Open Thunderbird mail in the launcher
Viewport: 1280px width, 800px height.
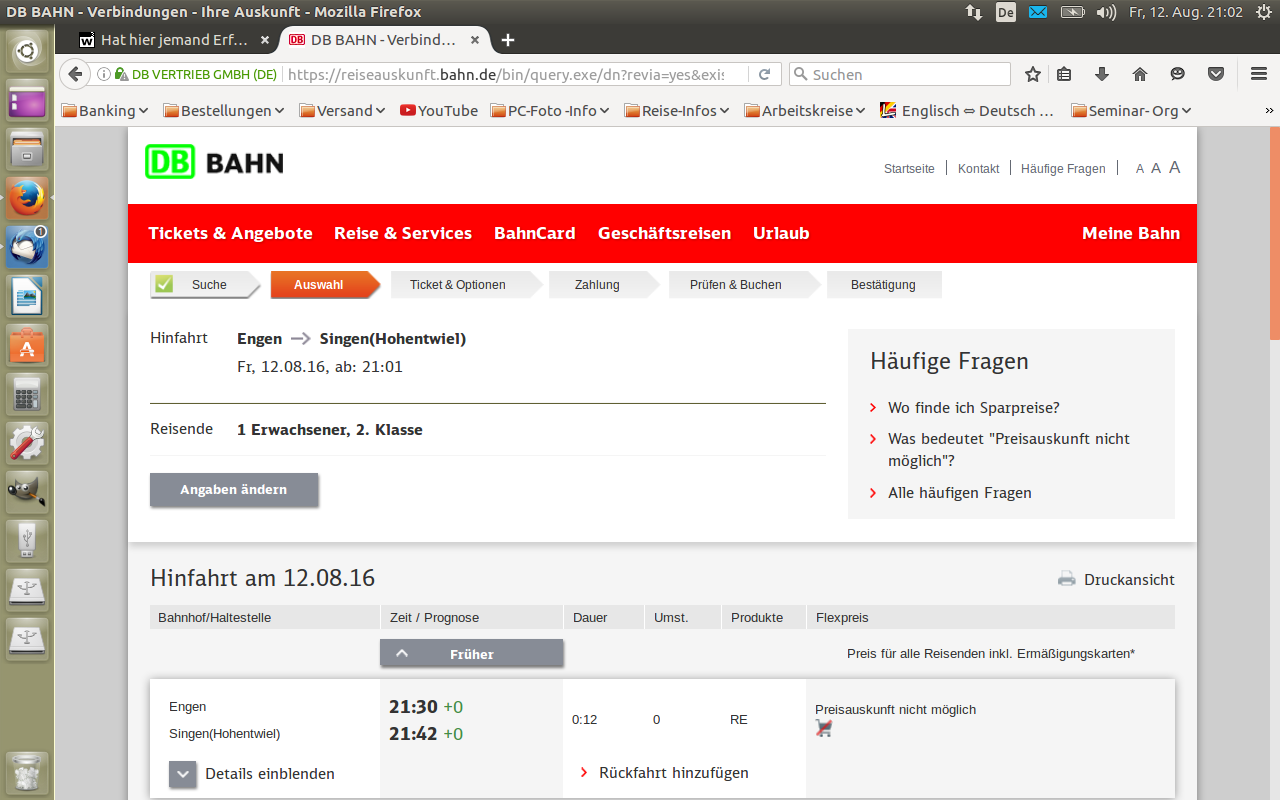pyautogui.click(x=27, y=247)
